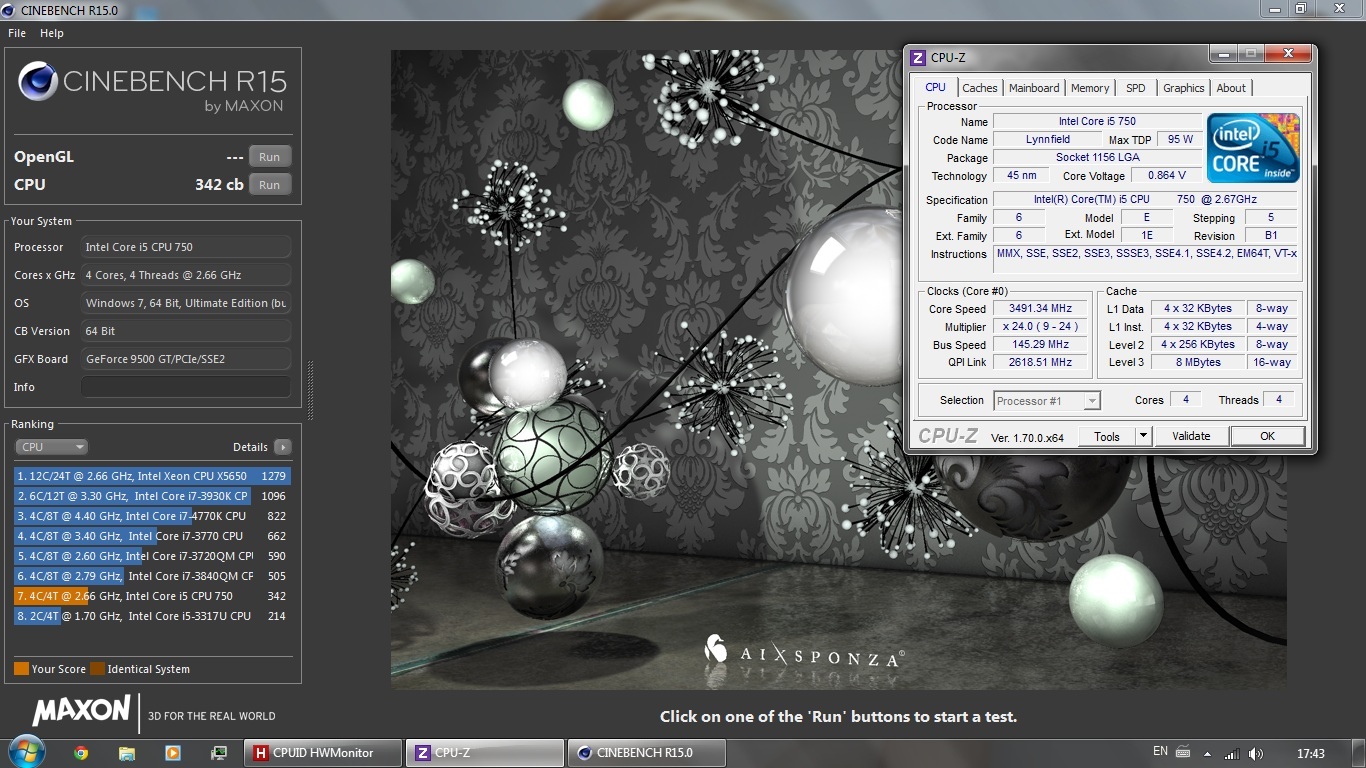The image size is (1366, 768).
Task: Switch to CPUID HWMonitor in the taskbar
Action: pyautogui.click(x=323, y=753)
